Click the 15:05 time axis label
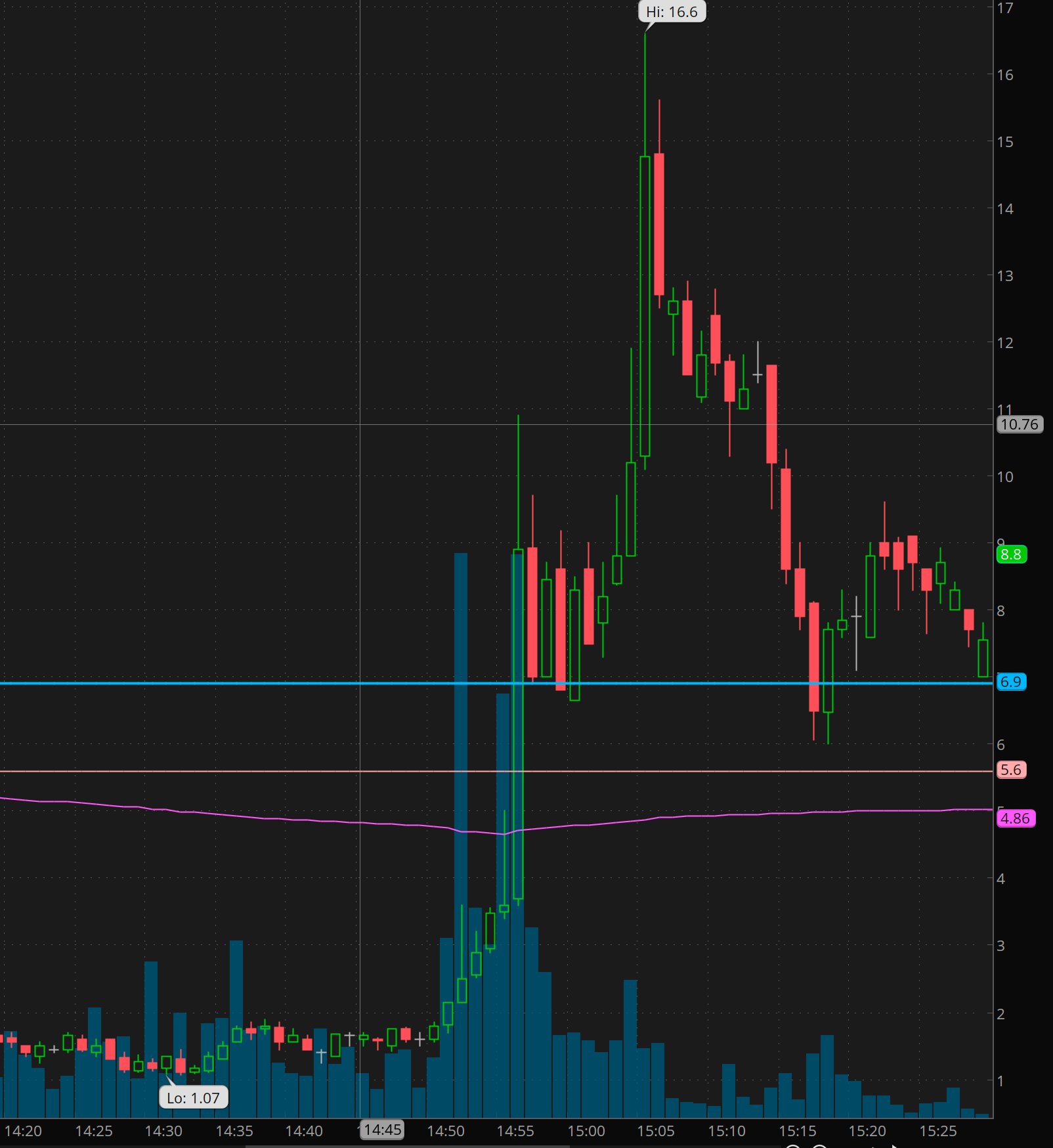 [656, 1131]
